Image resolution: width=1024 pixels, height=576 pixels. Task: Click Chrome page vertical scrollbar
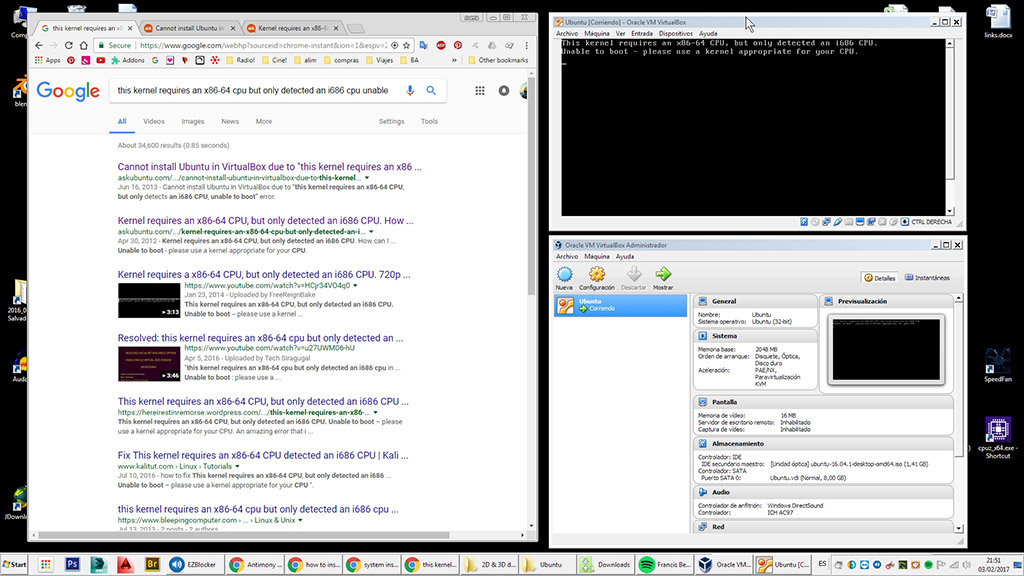pyautogui.click(x=531, y=189)
